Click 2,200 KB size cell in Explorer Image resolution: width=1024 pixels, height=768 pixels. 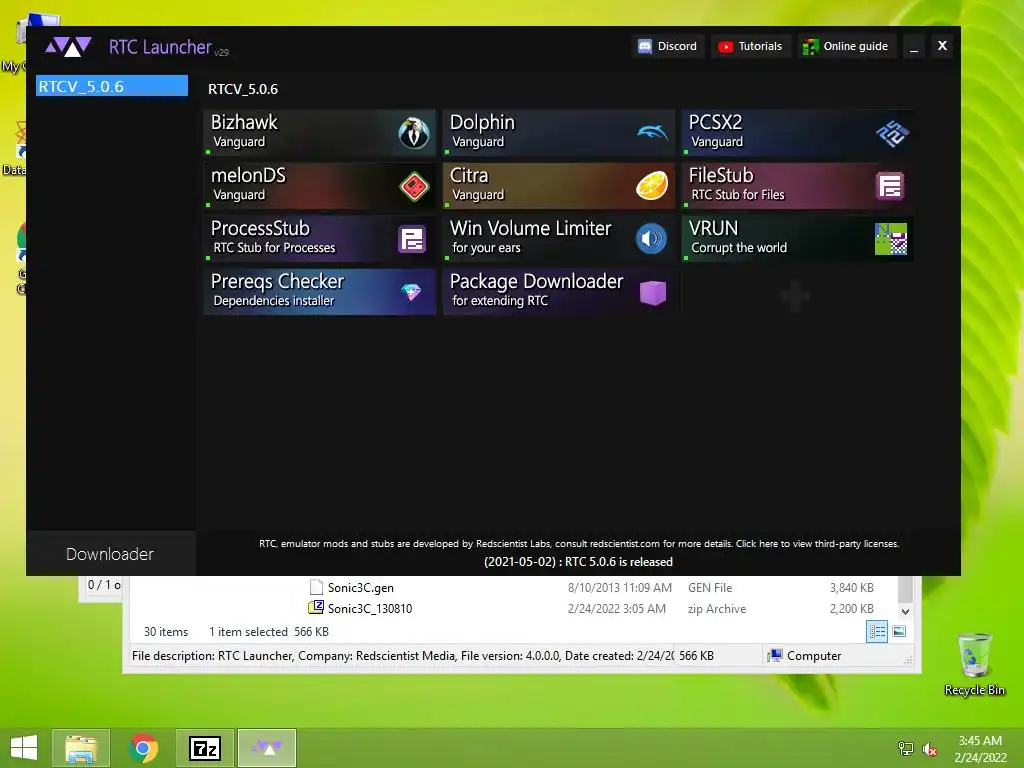852,609
